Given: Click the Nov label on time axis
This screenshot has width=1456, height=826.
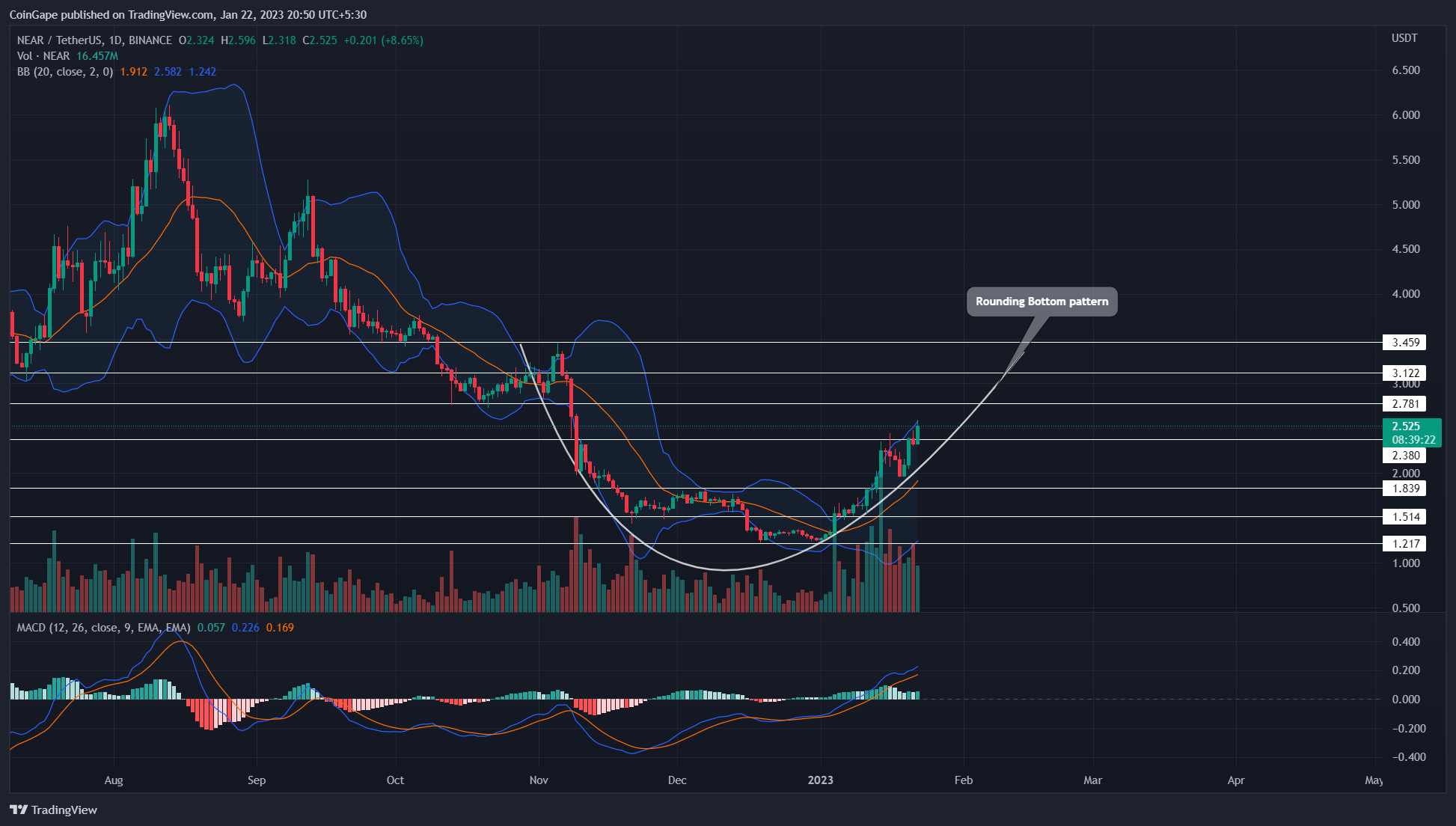Looking at the screenshot, I should click(539, 780).
